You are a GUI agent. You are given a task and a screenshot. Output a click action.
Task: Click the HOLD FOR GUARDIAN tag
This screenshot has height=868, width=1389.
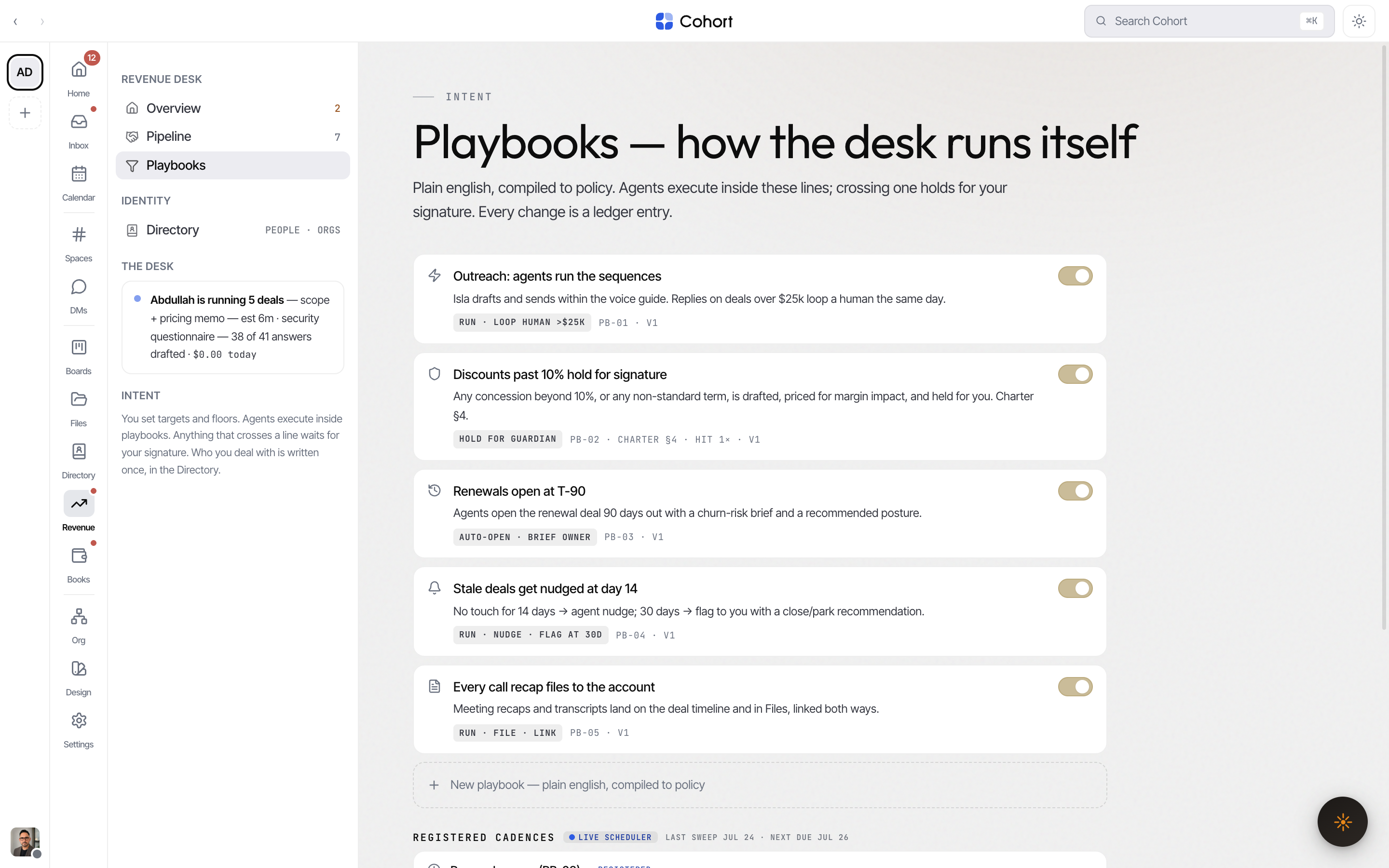tap(507, 439)
